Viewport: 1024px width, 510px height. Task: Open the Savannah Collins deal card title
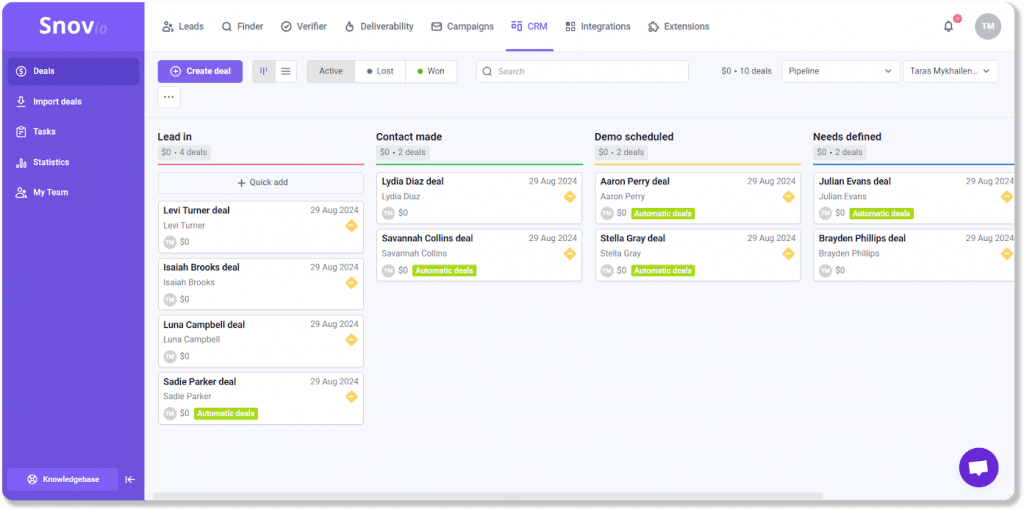point(427,238)
